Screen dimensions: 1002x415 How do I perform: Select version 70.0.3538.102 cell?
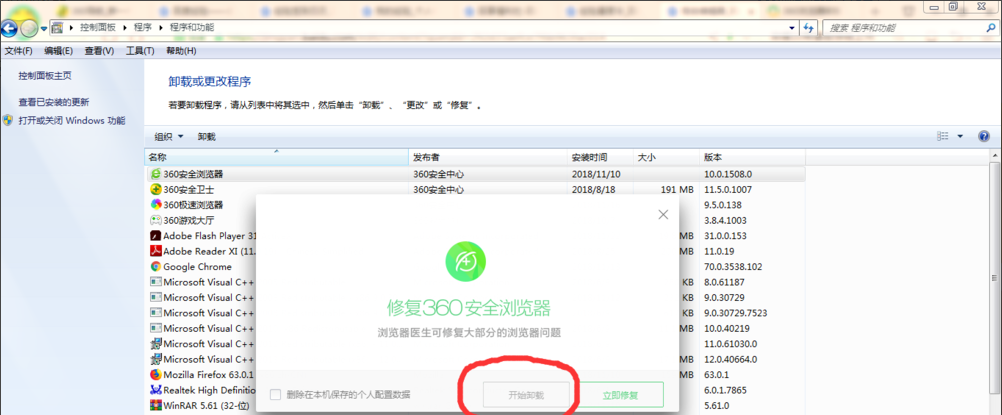click(733, 267)
